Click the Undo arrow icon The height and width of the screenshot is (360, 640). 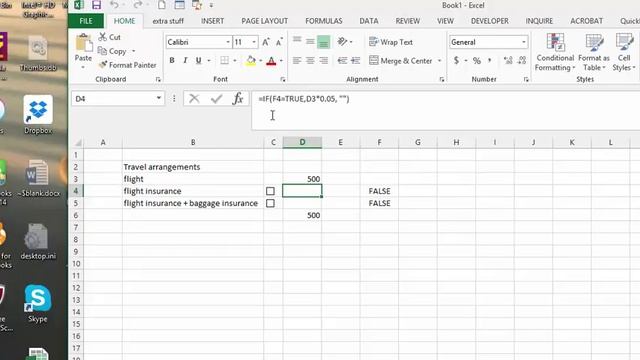114,5
